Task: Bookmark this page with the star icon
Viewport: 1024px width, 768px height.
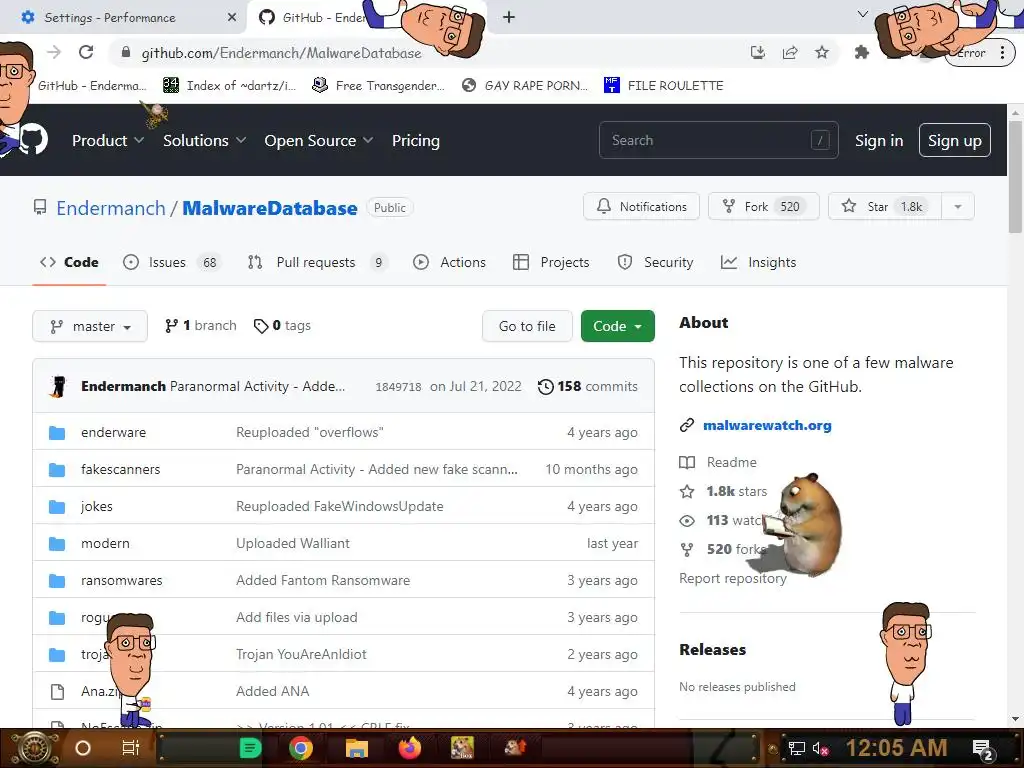Action: click(x=822, y=52)
